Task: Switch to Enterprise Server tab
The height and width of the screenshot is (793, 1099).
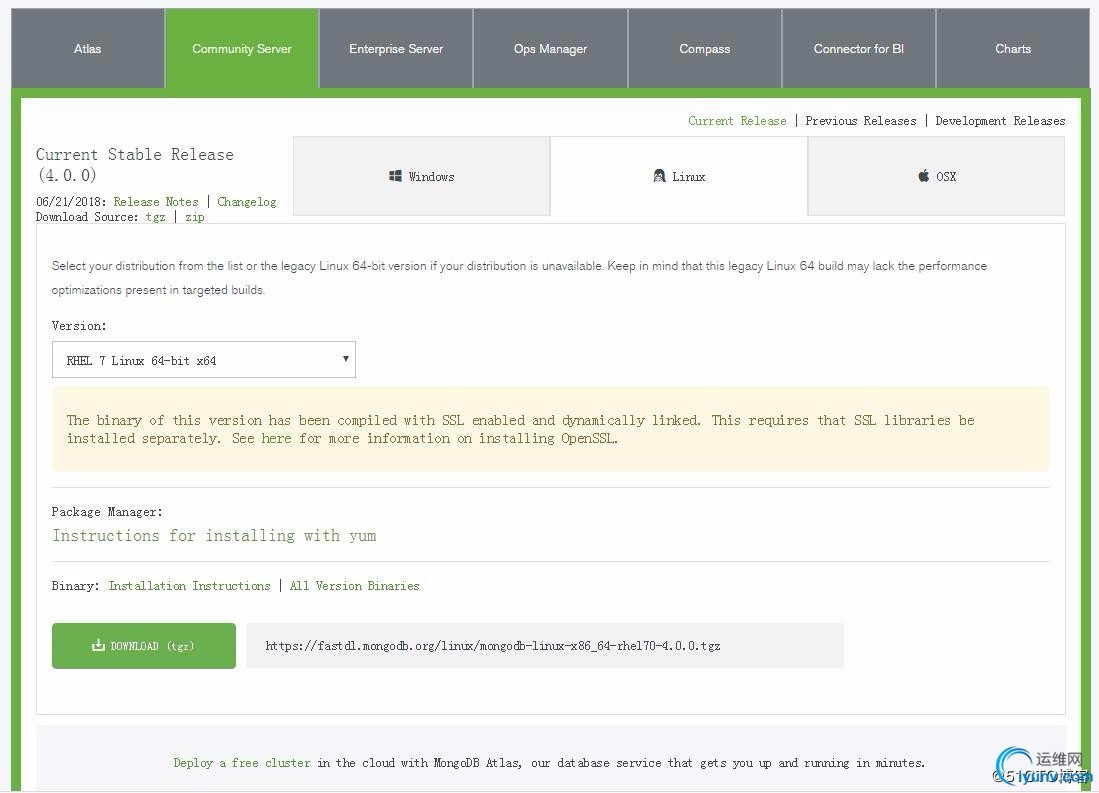Action: point(396,48)
